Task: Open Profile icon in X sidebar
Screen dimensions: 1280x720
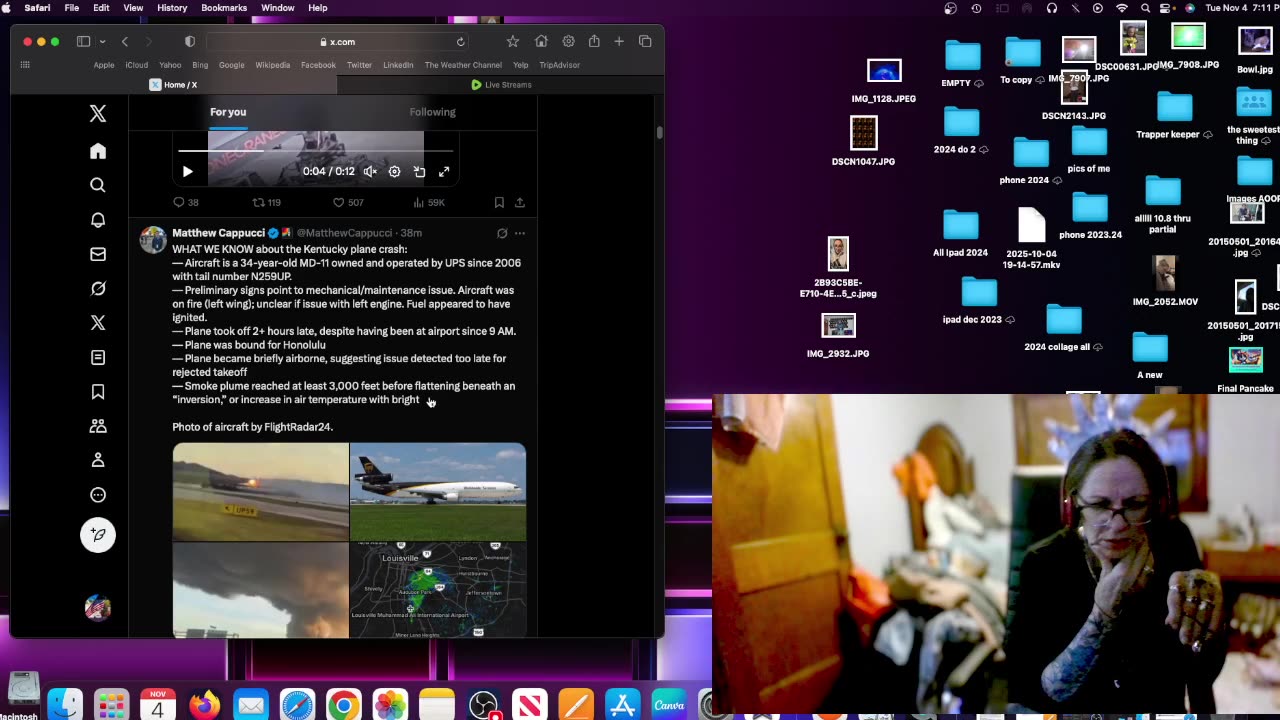Action: point(98,460)
